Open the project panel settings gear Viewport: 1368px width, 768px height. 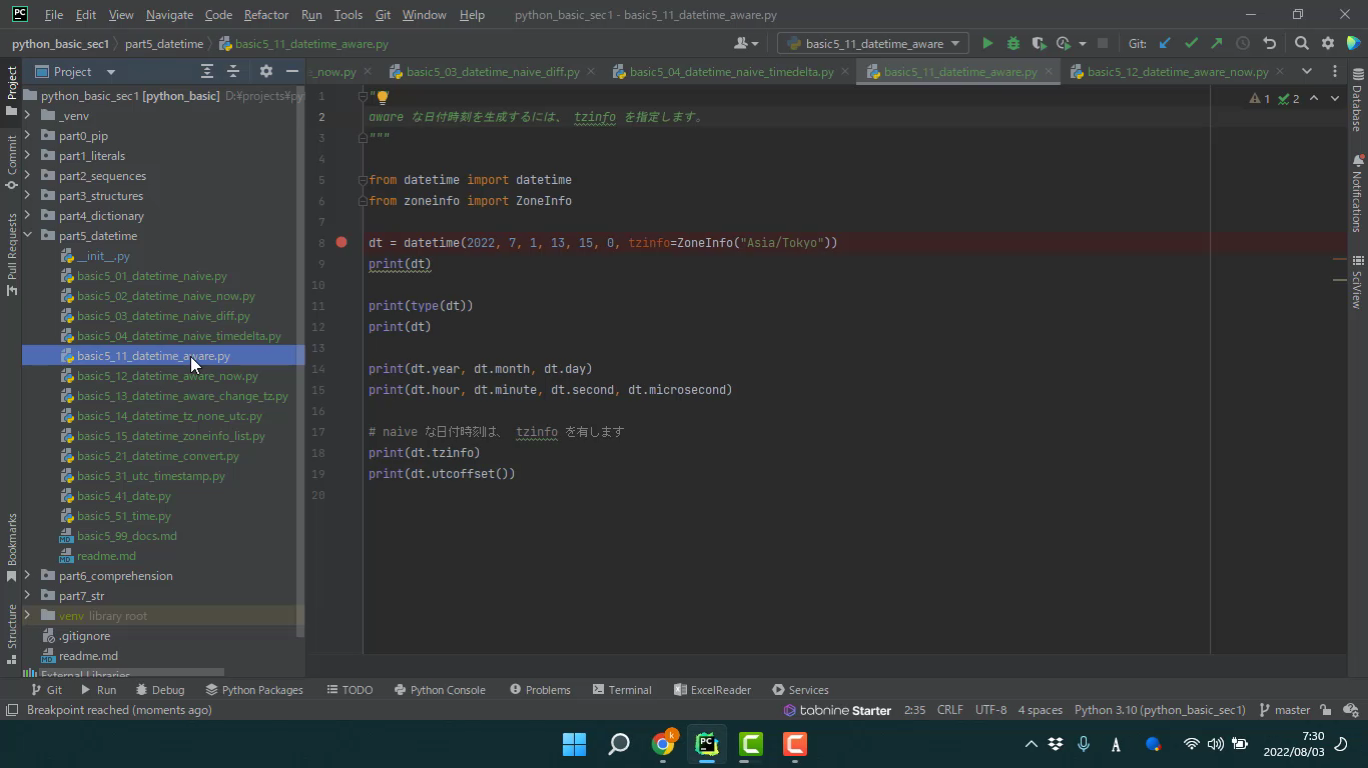click(x=266, y=72)
